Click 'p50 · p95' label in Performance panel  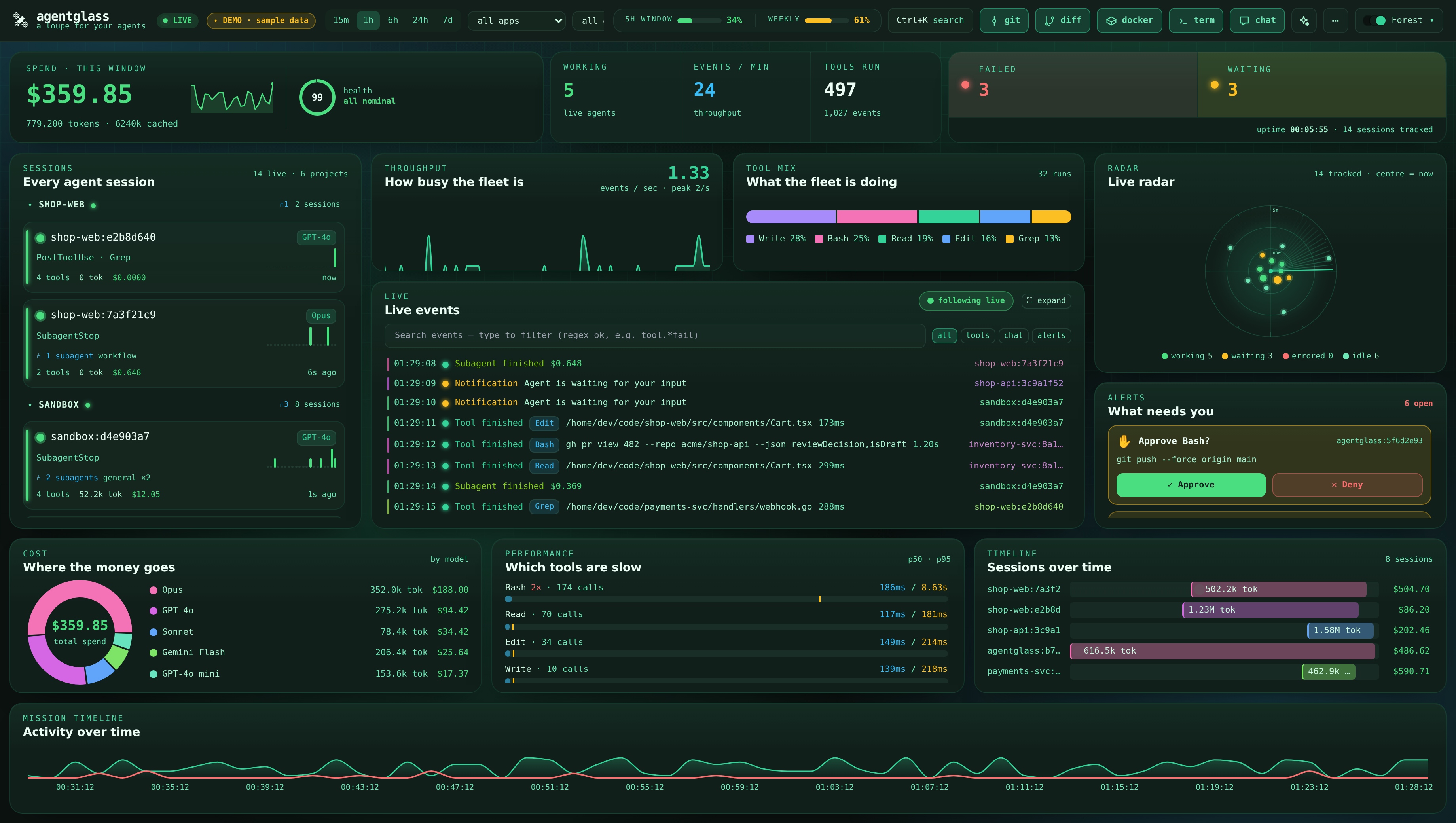click(929, 559)
